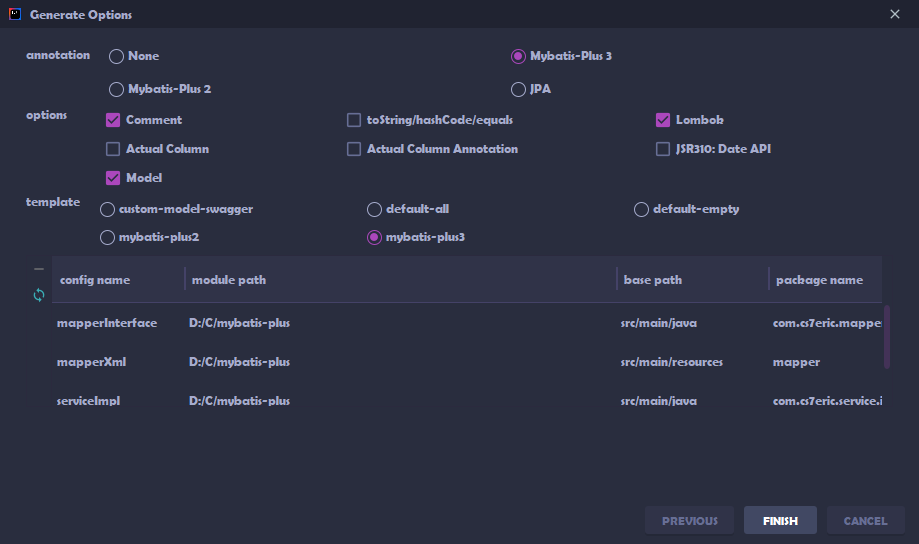This screenshot has width=919, height=544.
Task: Click src/main/java in the mapperInterface row
Action: point(659,323)
